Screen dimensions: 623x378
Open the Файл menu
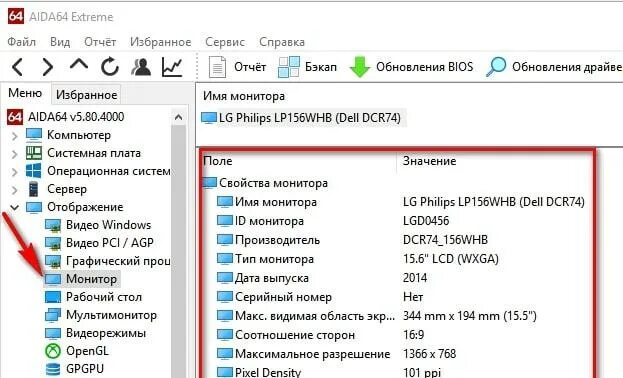(x=21, y=42)
